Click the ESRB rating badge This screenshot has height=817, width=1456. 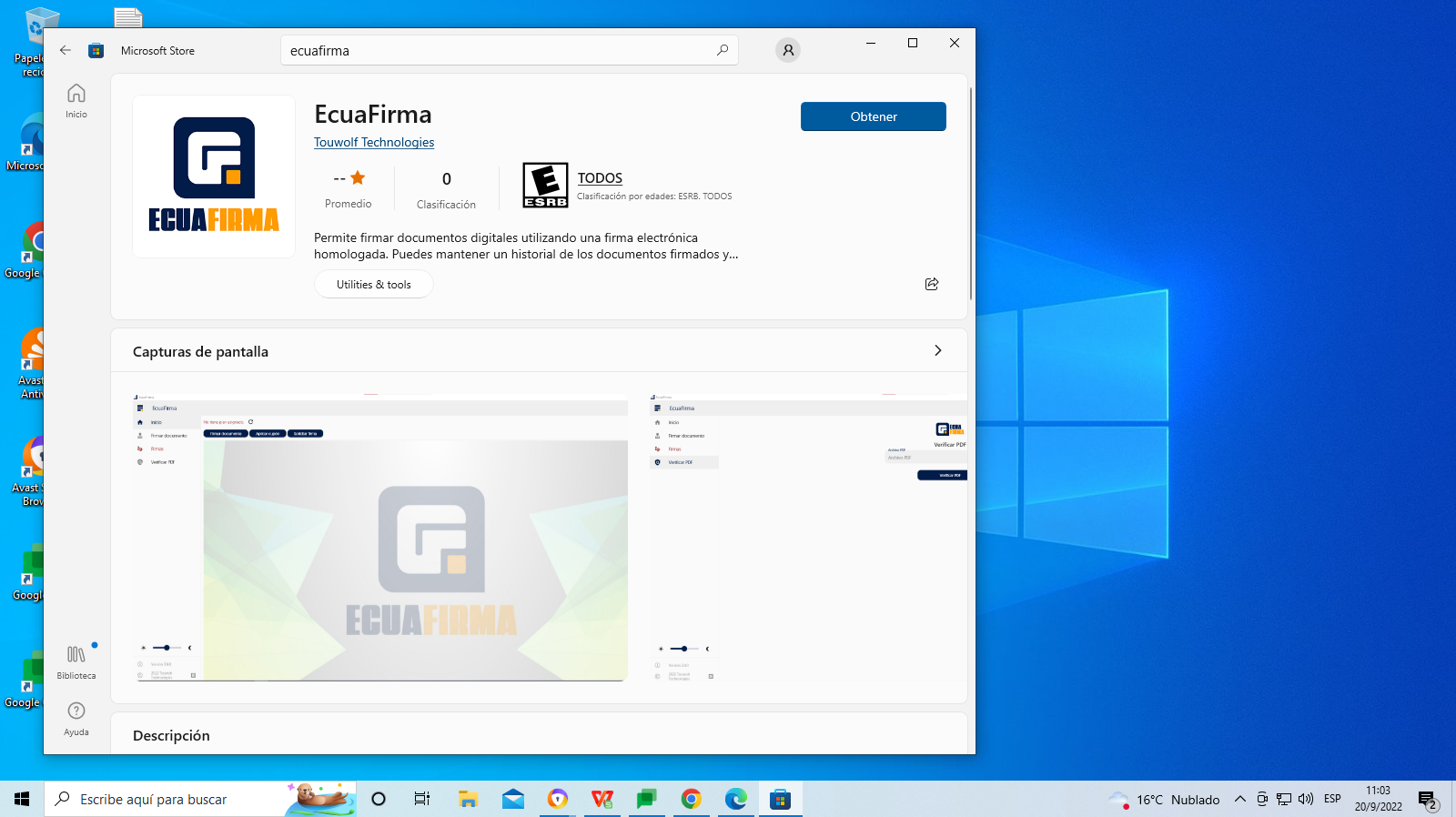click(545, 186)
